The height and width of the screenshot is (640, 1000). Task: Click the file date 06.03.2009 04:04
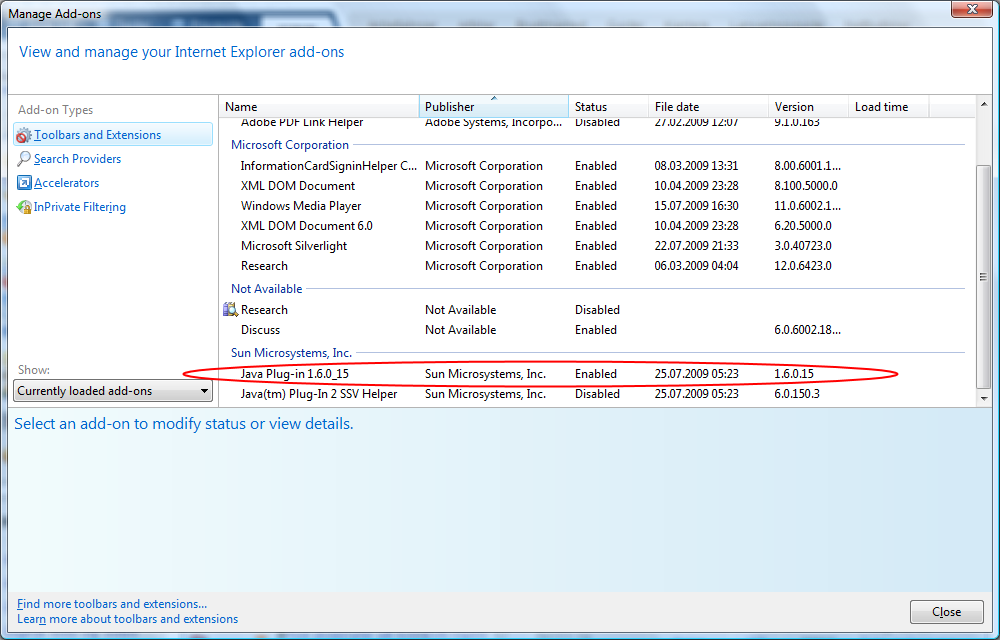(x=696, y=266)
